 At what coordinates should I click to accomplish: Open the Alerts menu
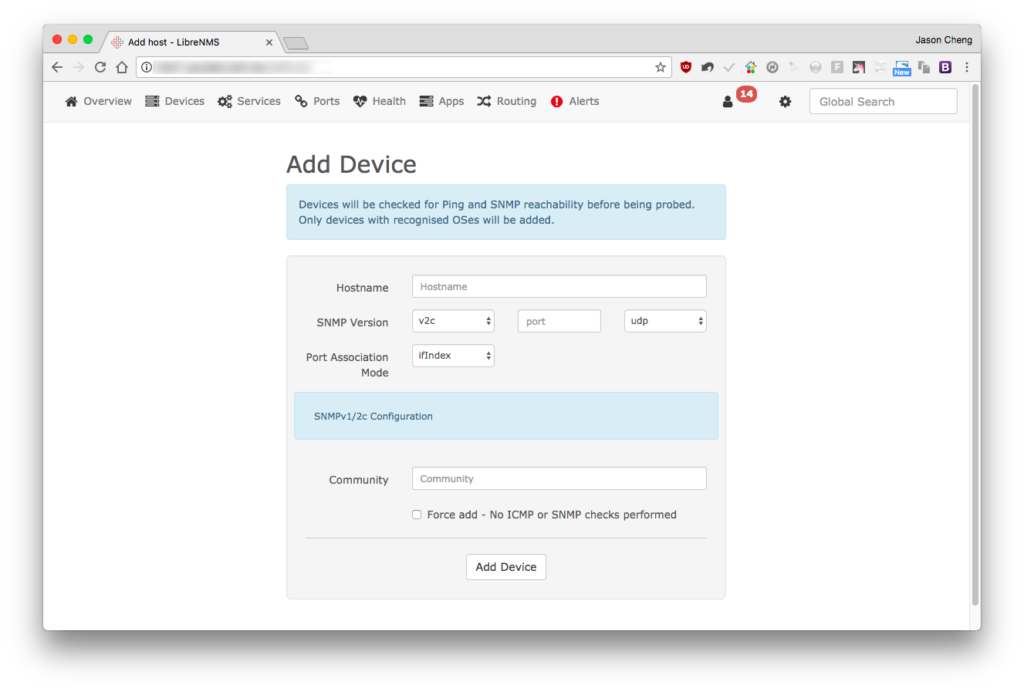575,101
